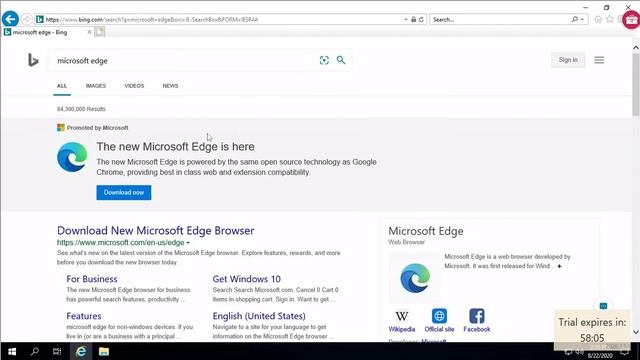Click the Sign in button
Screen dimensions: 640x360
(568, 60)
